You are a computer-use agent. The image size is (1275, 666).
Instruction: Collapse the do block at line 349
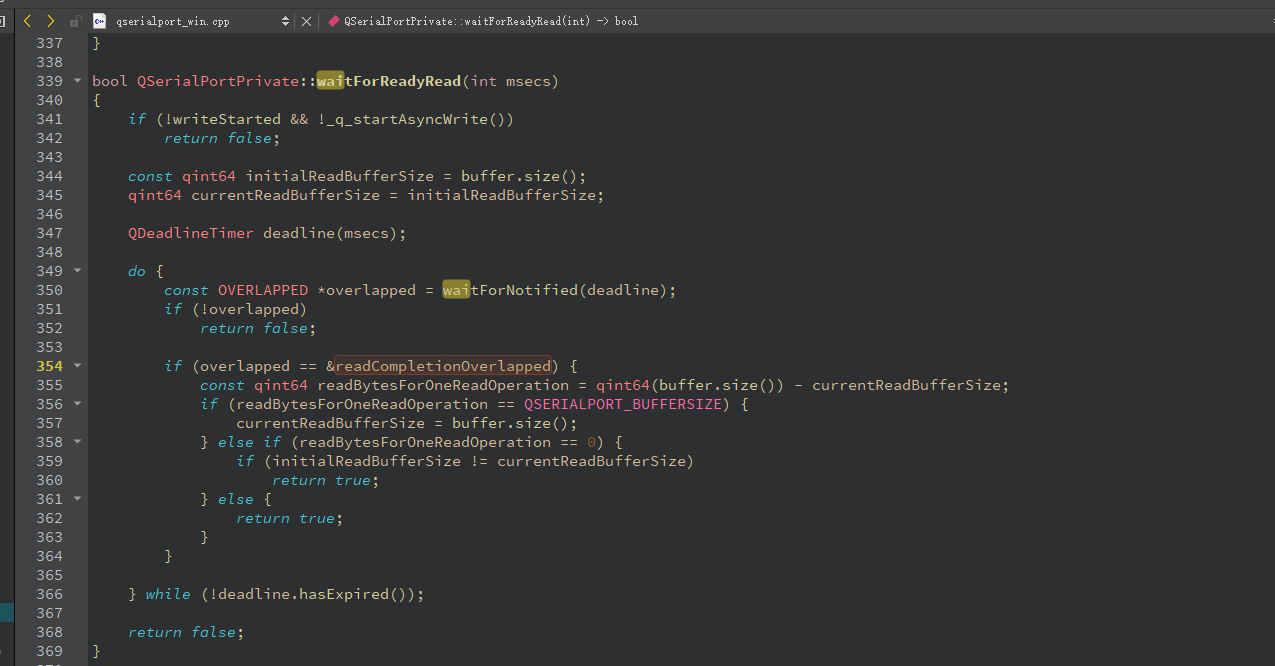(x=77, y=271)
